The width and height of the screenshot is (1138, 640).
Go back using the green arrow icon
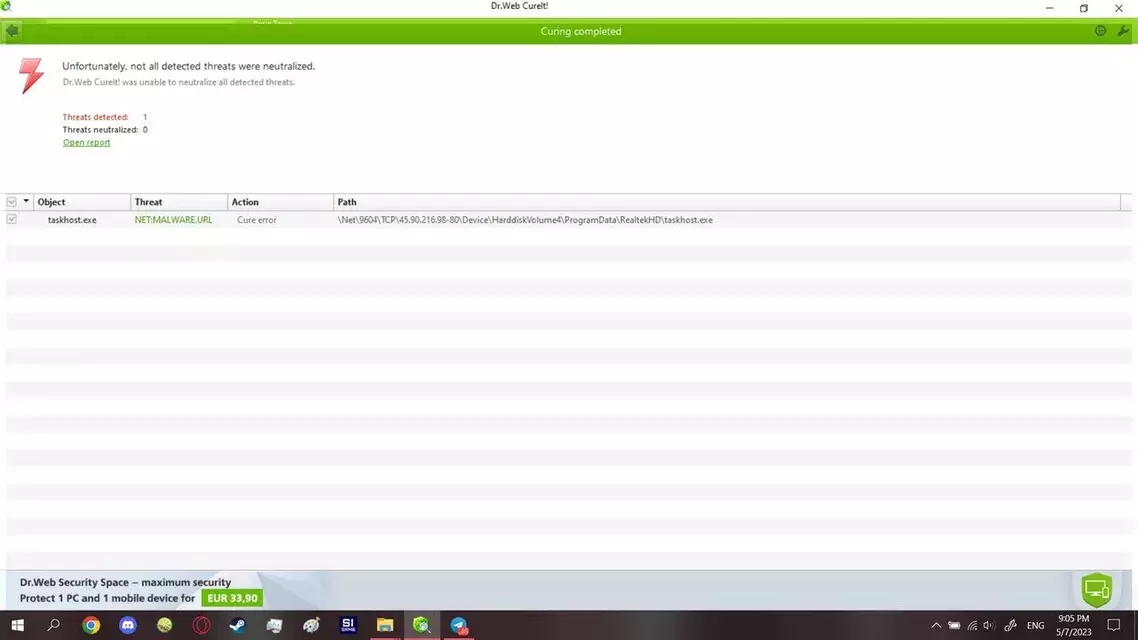coord(12,31)
